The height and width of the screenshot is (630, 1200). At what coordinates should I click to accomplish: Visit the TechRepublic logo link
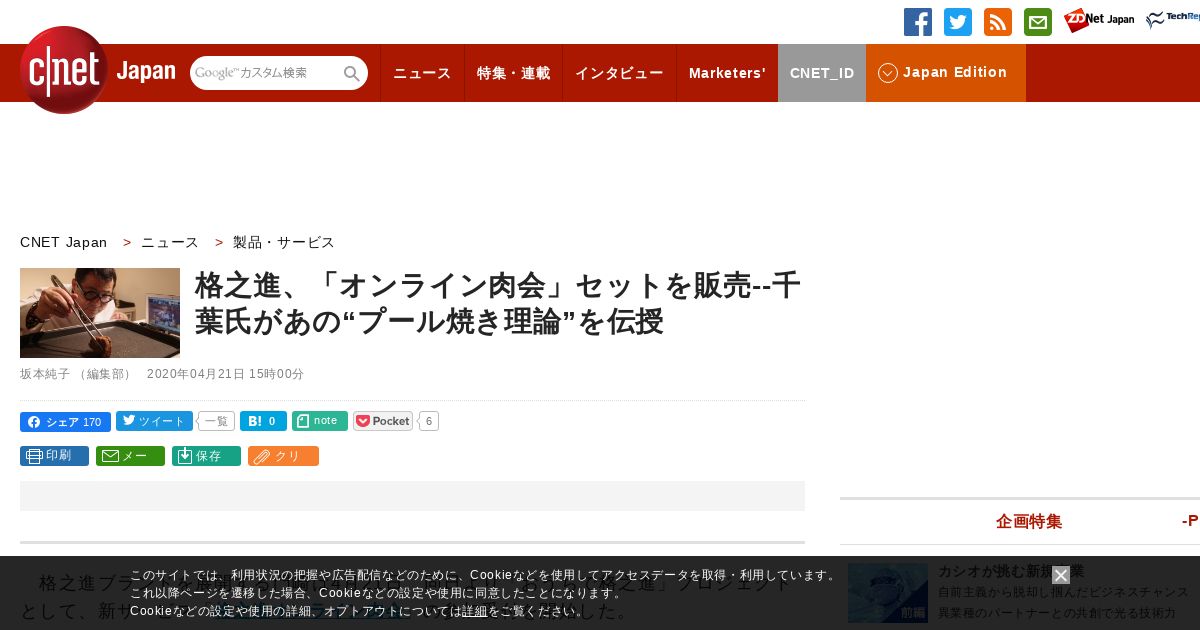[x=1173, y=20]
